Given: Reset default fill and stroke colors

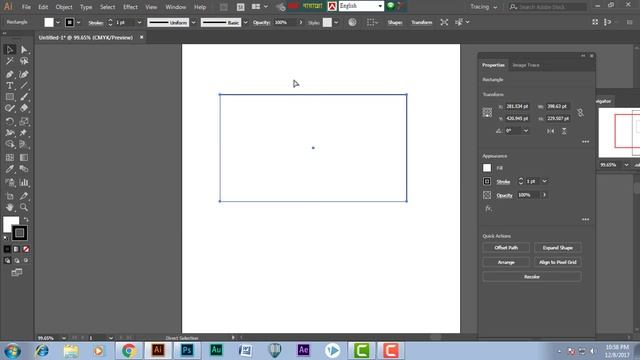Looking at the screenshot, I should pyautogui.click(x=6, y=238).
